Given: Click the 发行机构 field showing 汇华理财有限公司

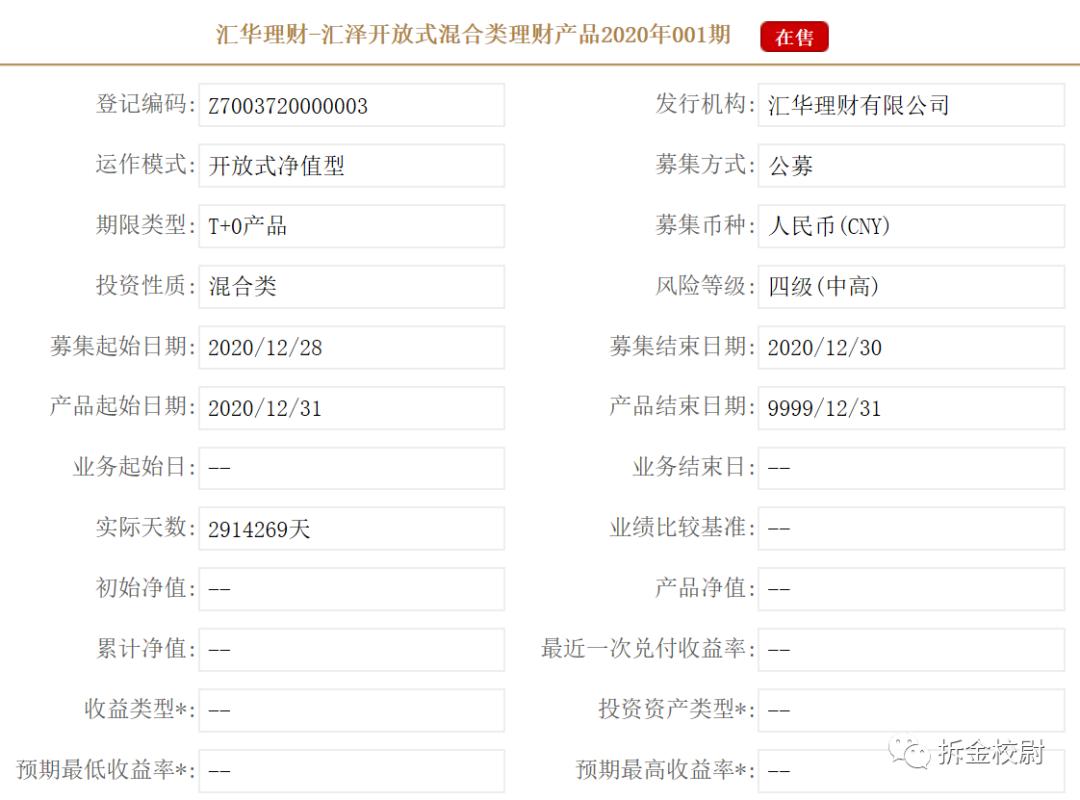Looking at the screenshot, I should point(910,105).
